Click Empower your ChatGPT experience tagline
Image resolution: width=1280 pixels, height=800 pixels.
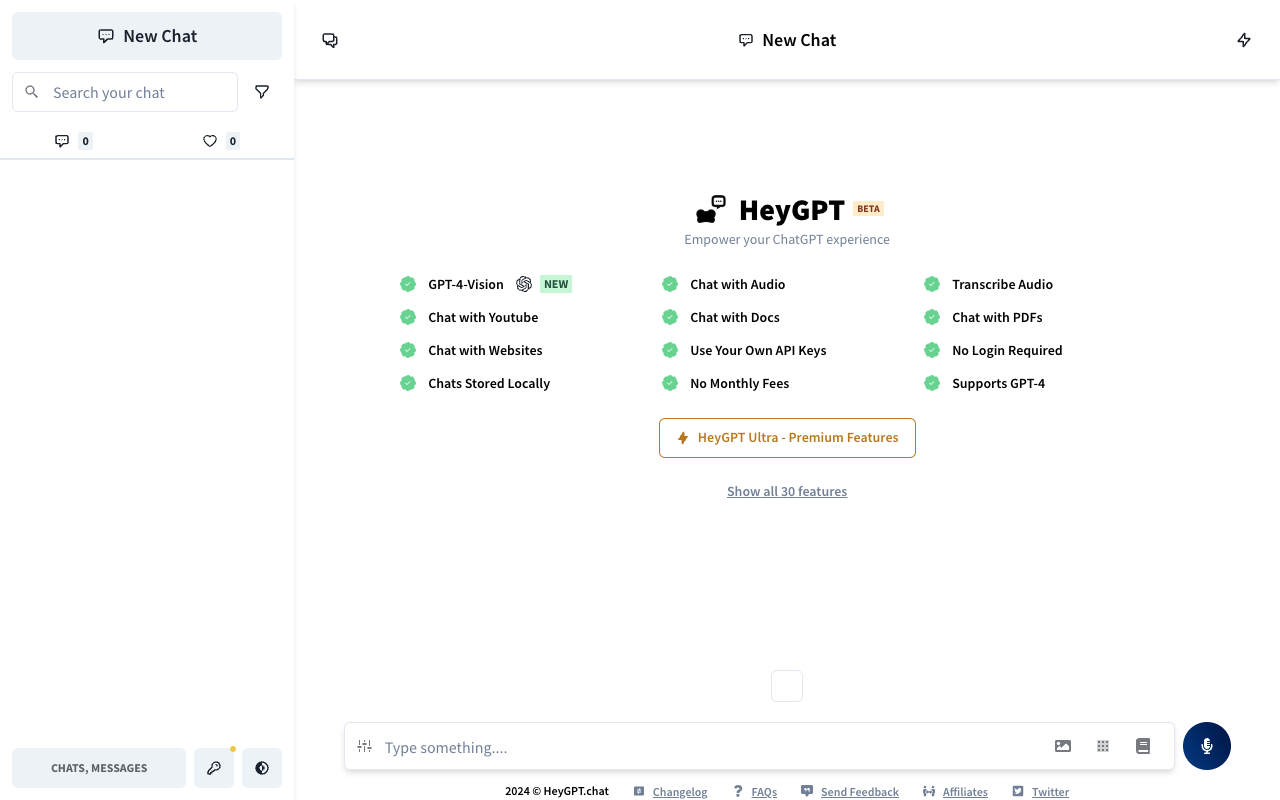click(x=787, y=239)
